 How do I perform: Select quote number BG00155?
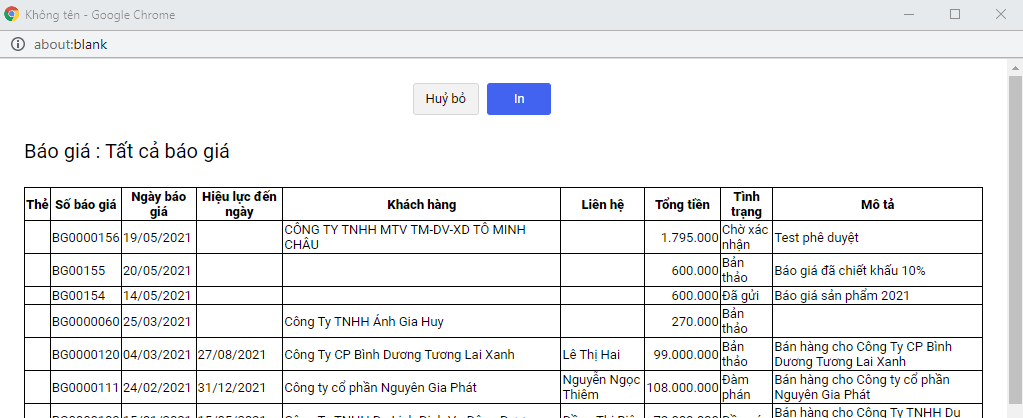click(x=78, y=271)
